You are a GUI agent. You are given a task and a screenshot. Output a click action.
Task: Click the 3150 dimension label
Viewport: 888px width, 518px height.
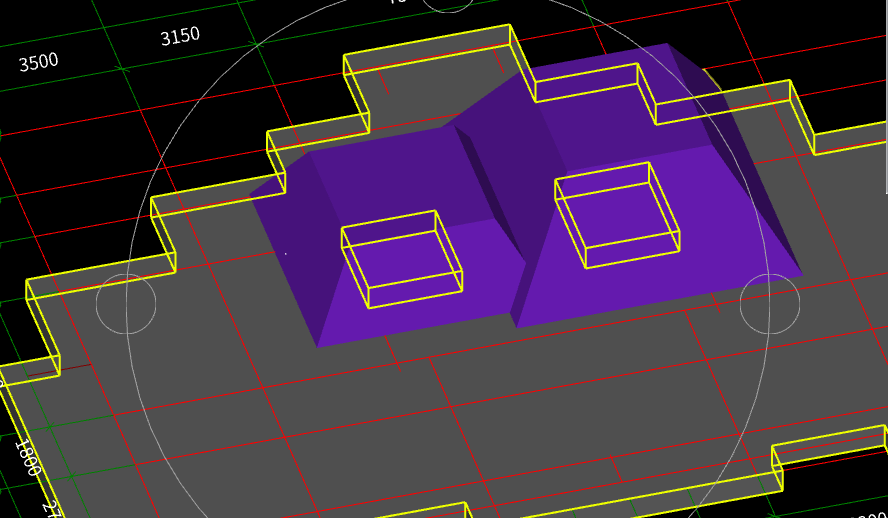point(180,37)
